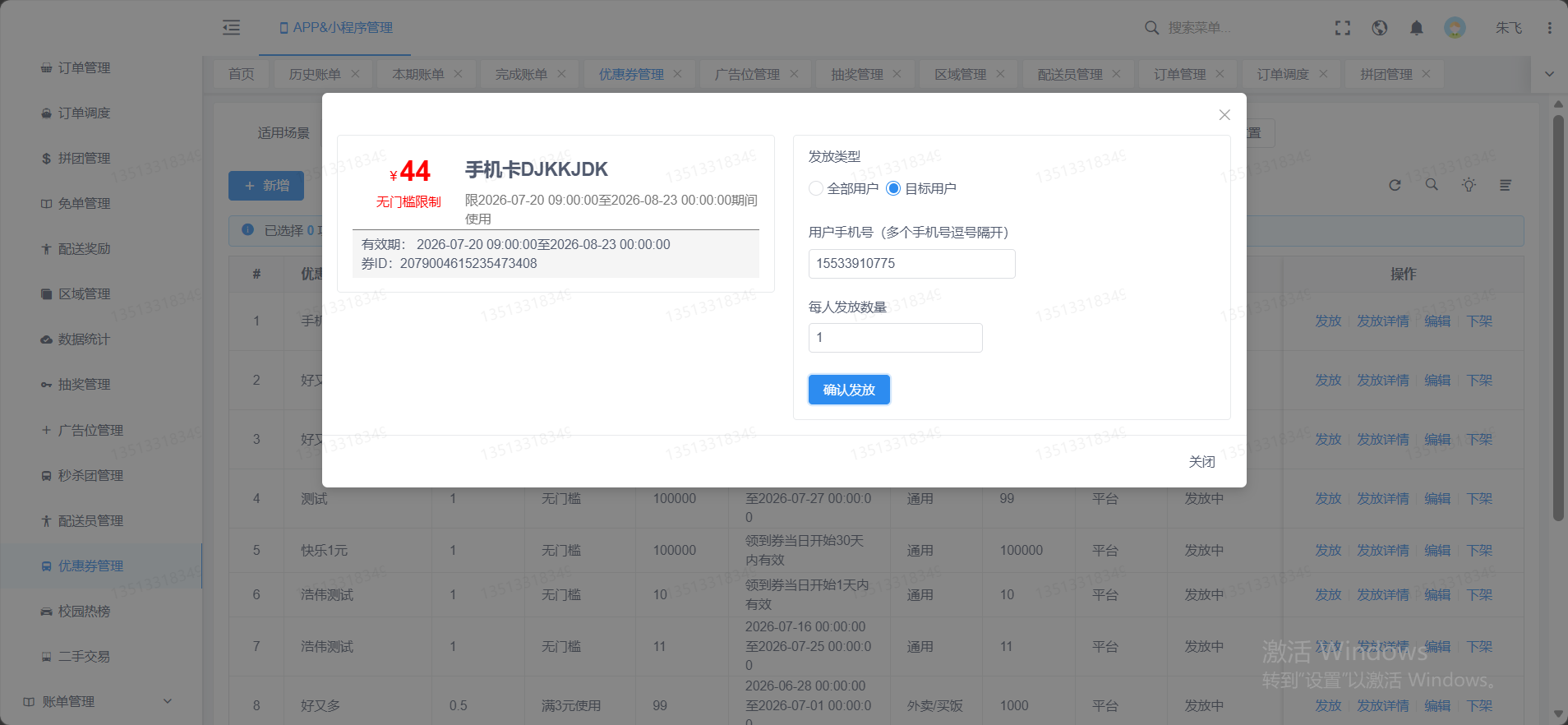The width and height of the screenshot is (1568, 725).
Task: Click the 确认发放 button
Action: 849,390
